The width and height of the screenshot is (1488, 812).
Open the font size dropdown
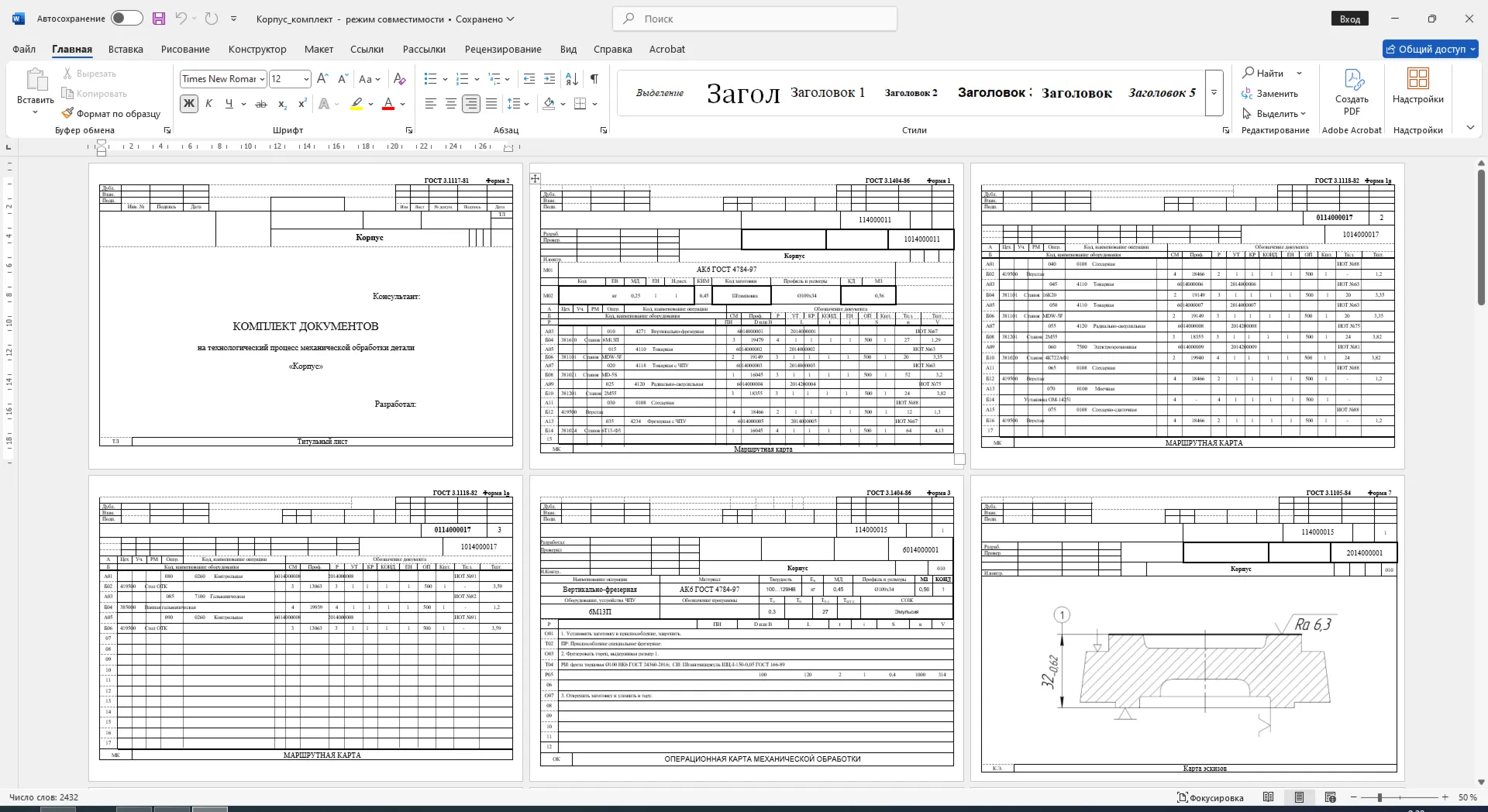pos(306,79)
